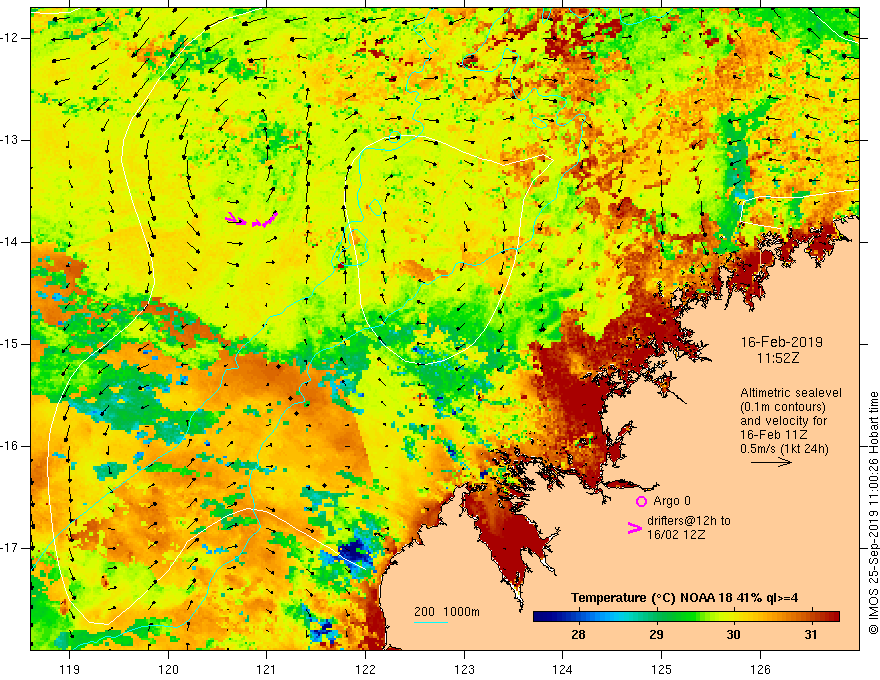
Task: Click the IMOS copyright timestamp text
Action: (873, 513)
